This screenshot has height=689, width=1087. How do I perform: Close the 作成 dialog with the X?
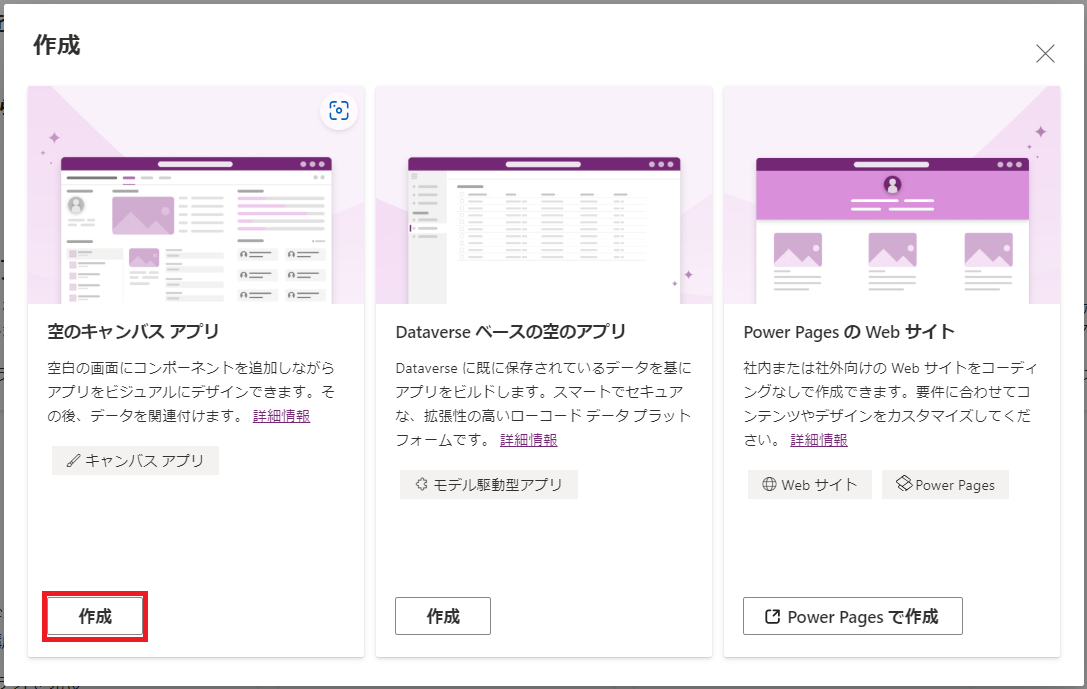tap(1045, 53)
